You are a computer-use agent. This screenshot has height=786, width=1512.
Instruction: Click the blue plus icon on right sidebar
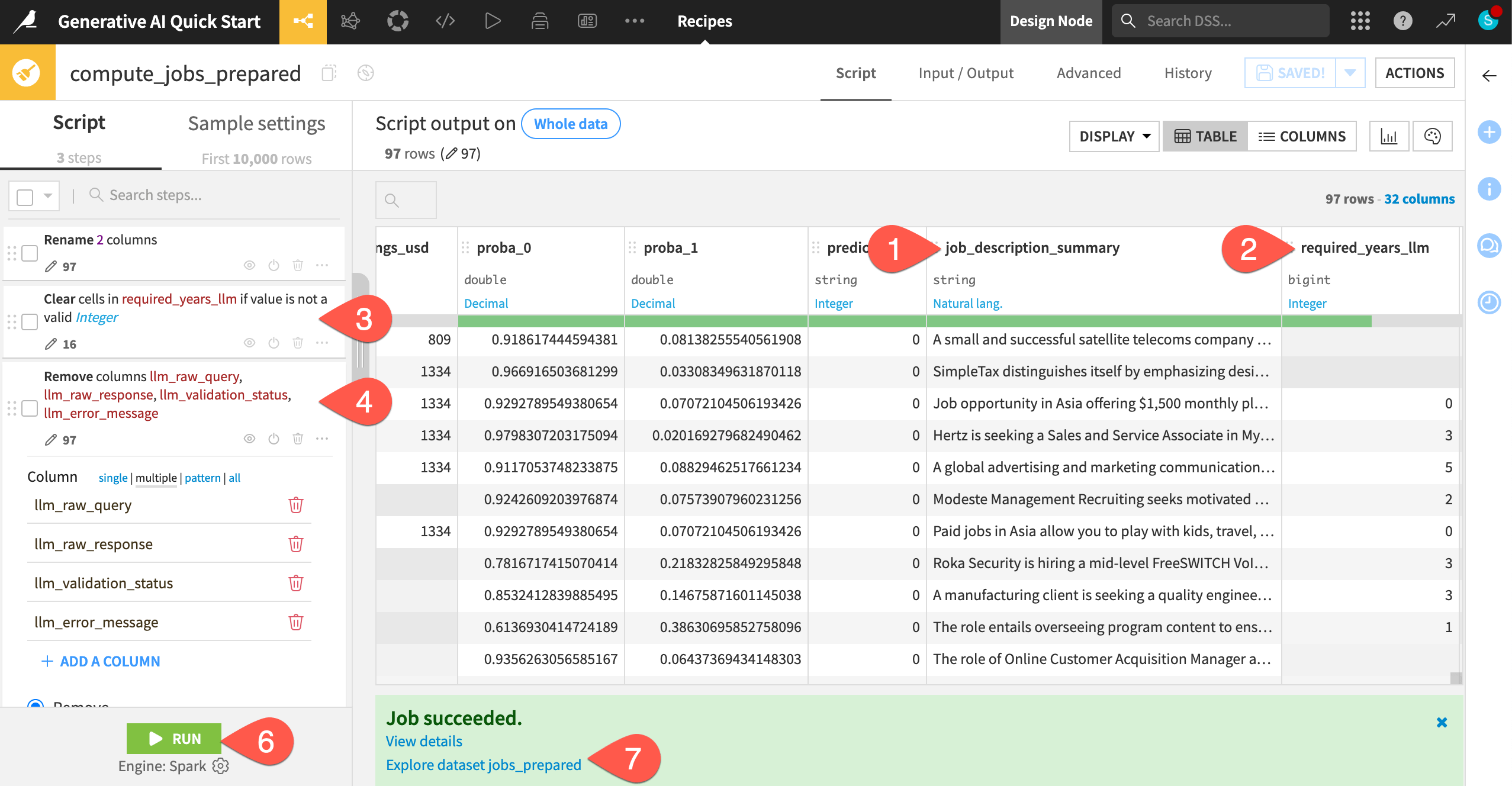(x=1490, y=133)
